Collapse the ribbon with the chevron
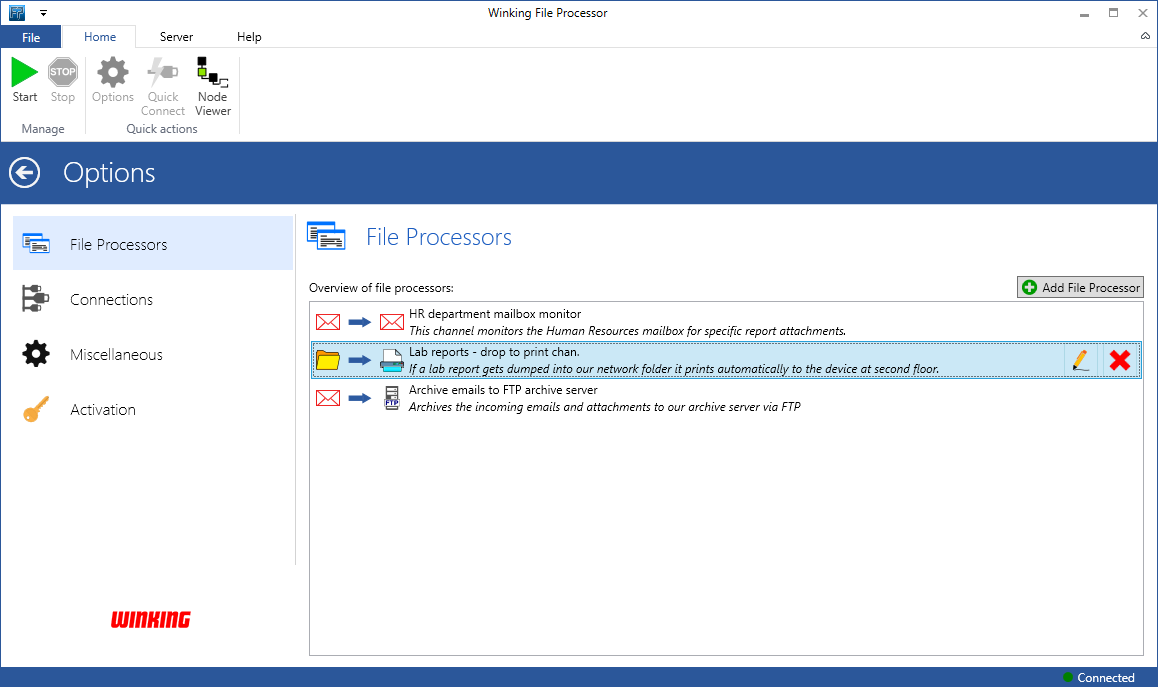The width and height of the screenshot is (1158, 687). tap(1145, 36)
